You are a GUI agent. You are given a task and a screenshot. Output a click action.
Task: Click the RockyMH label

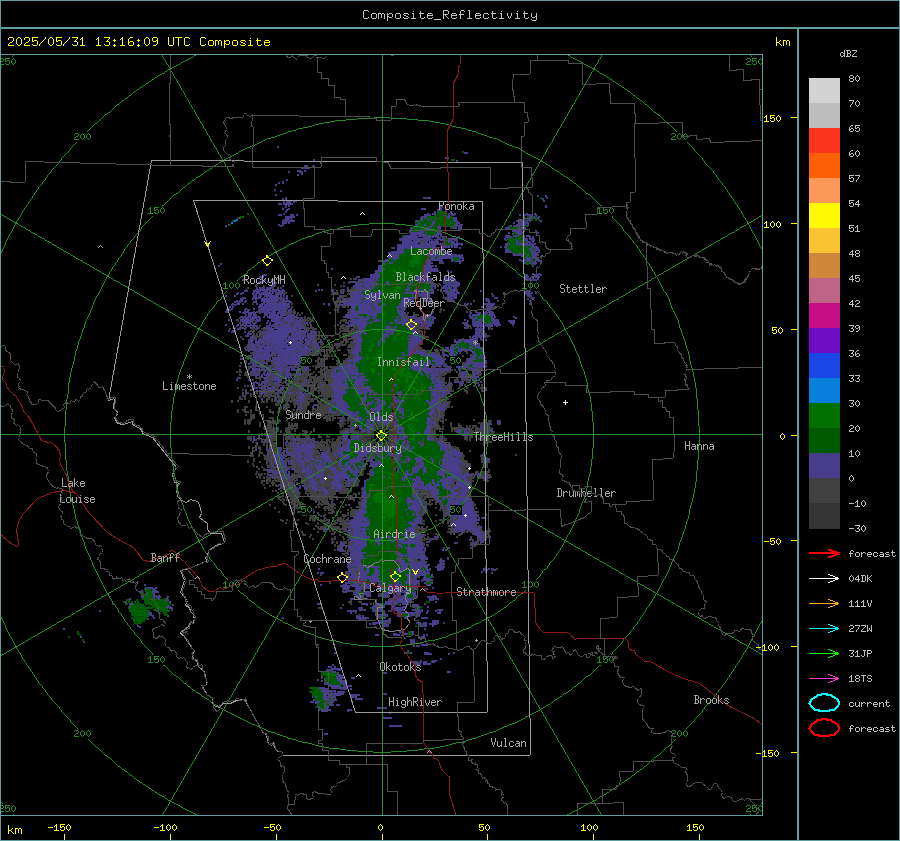pos(264,280)
